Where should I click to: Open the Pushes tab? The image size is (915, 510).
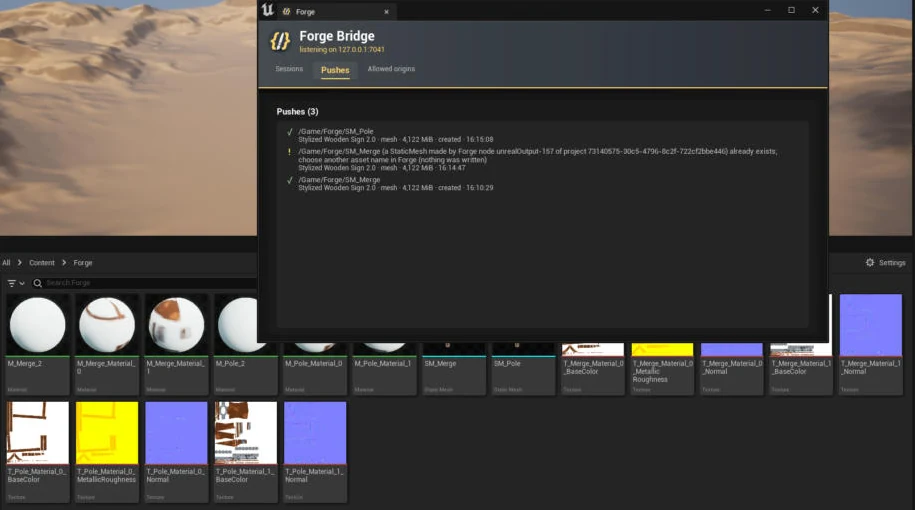(x=335, y=70)
